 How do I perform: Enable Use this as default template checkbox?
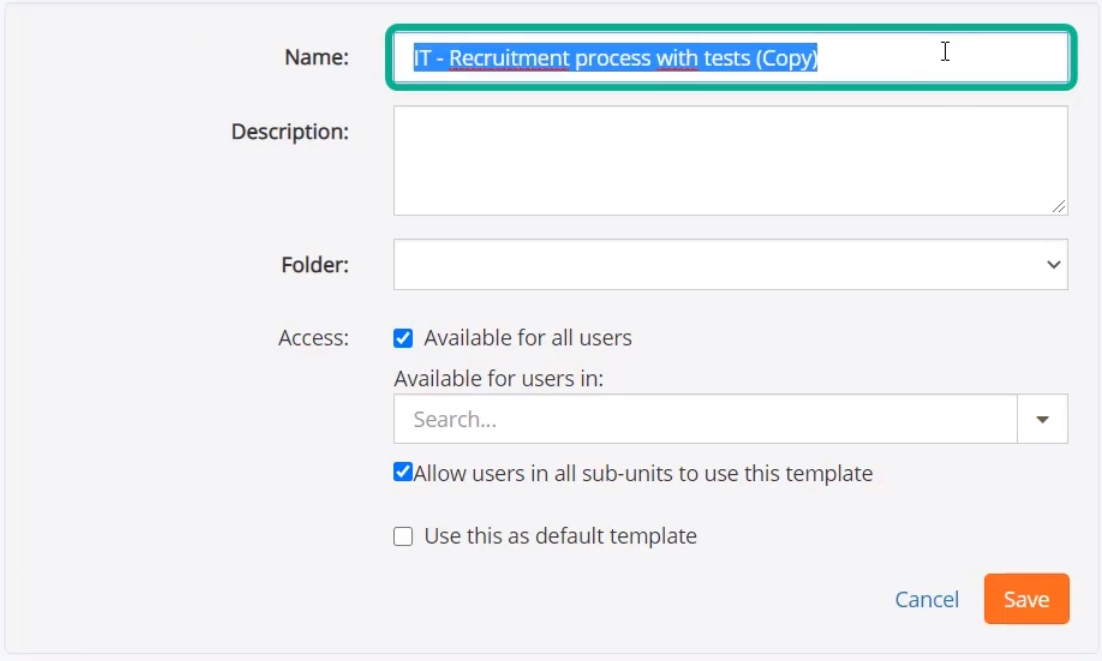(x=403, y=537)
